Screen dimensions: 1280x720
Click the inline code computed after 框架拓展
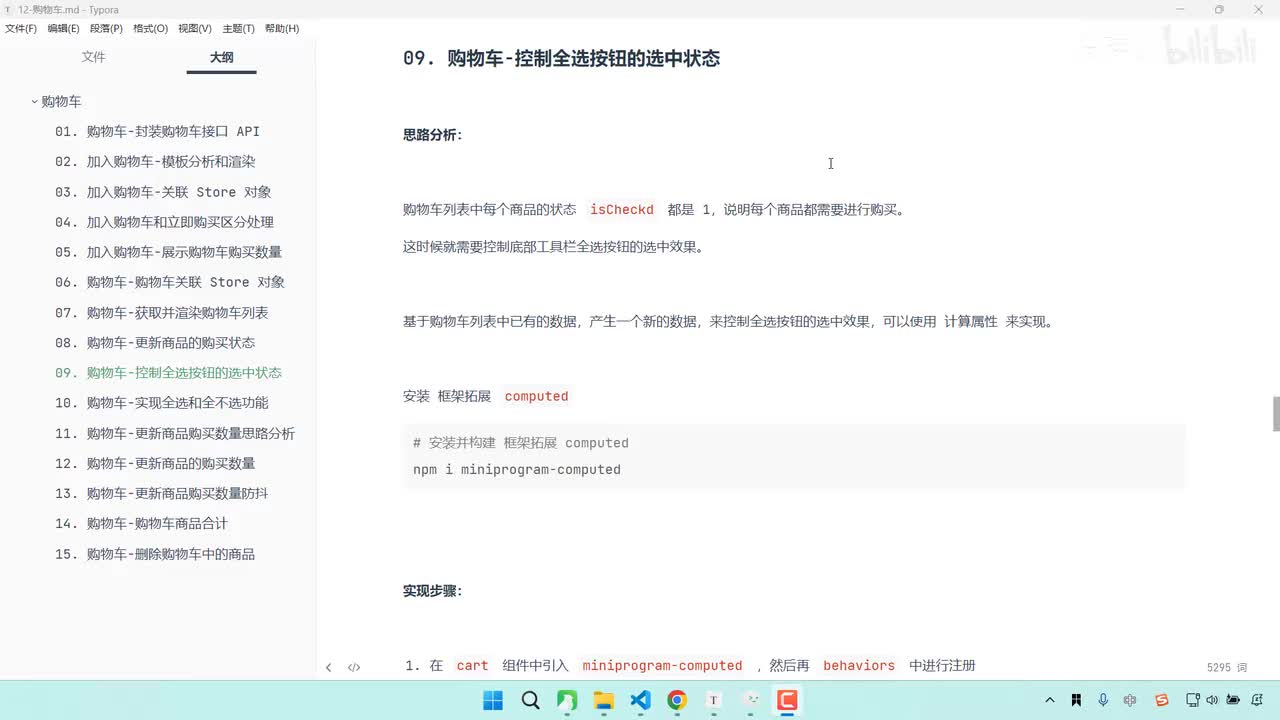coord(536,396)
